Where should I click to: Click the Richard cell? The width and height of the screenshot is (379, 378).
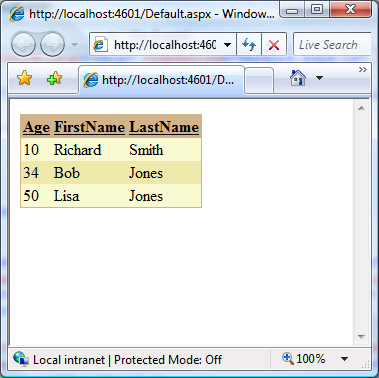(x=90, y=150)
